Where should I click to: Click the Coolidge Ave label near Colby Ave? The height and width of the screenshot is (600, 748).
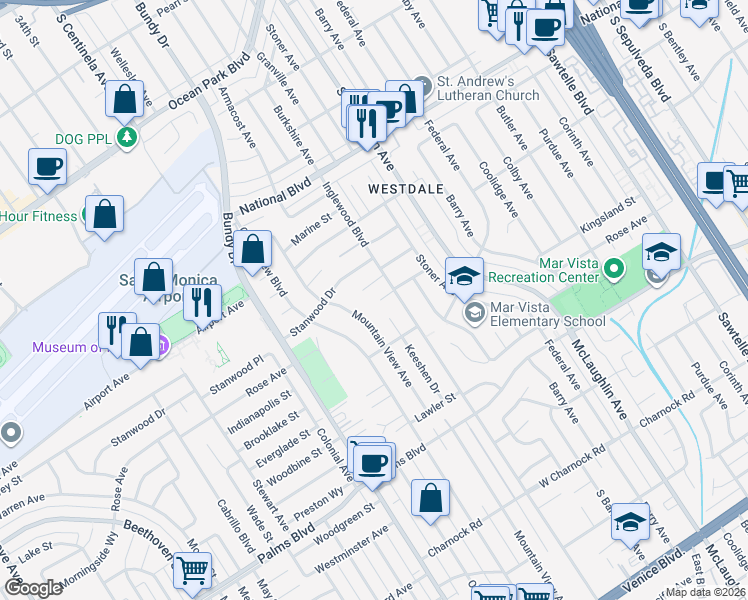click(499, 190)
